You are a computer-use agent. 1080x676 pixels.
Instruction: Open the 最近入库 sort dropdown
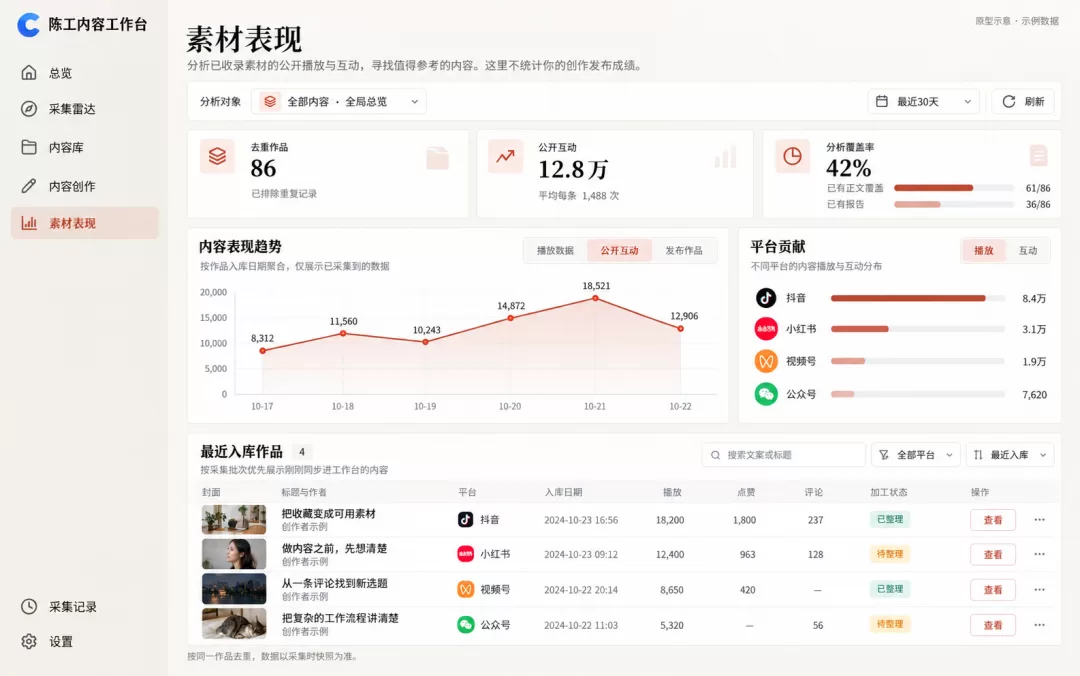tap(1010, 455)
